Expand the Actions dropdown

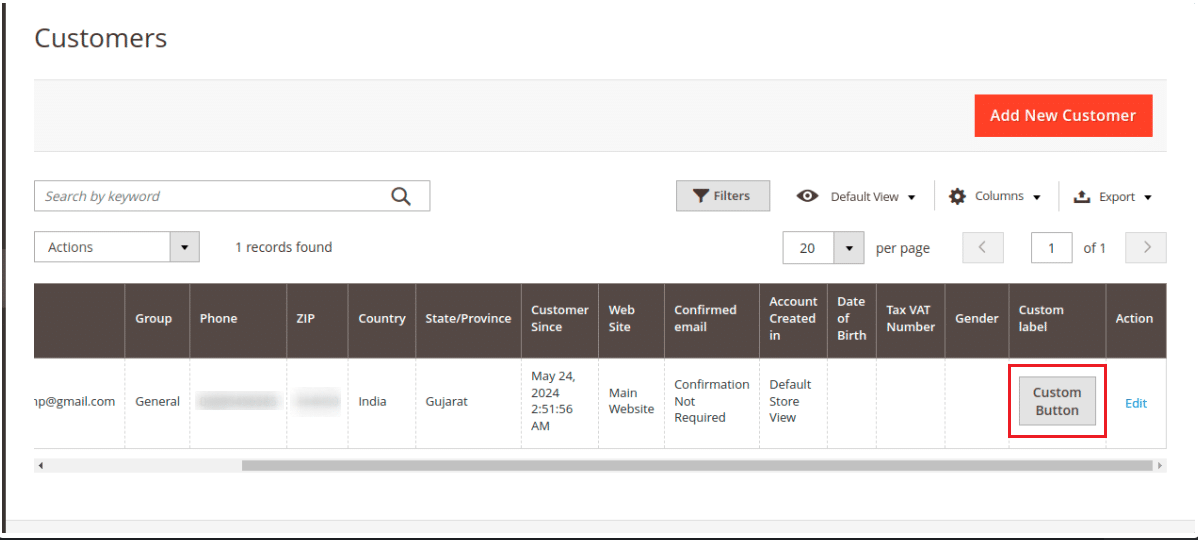pyautogui.click(x=184, y=247)
